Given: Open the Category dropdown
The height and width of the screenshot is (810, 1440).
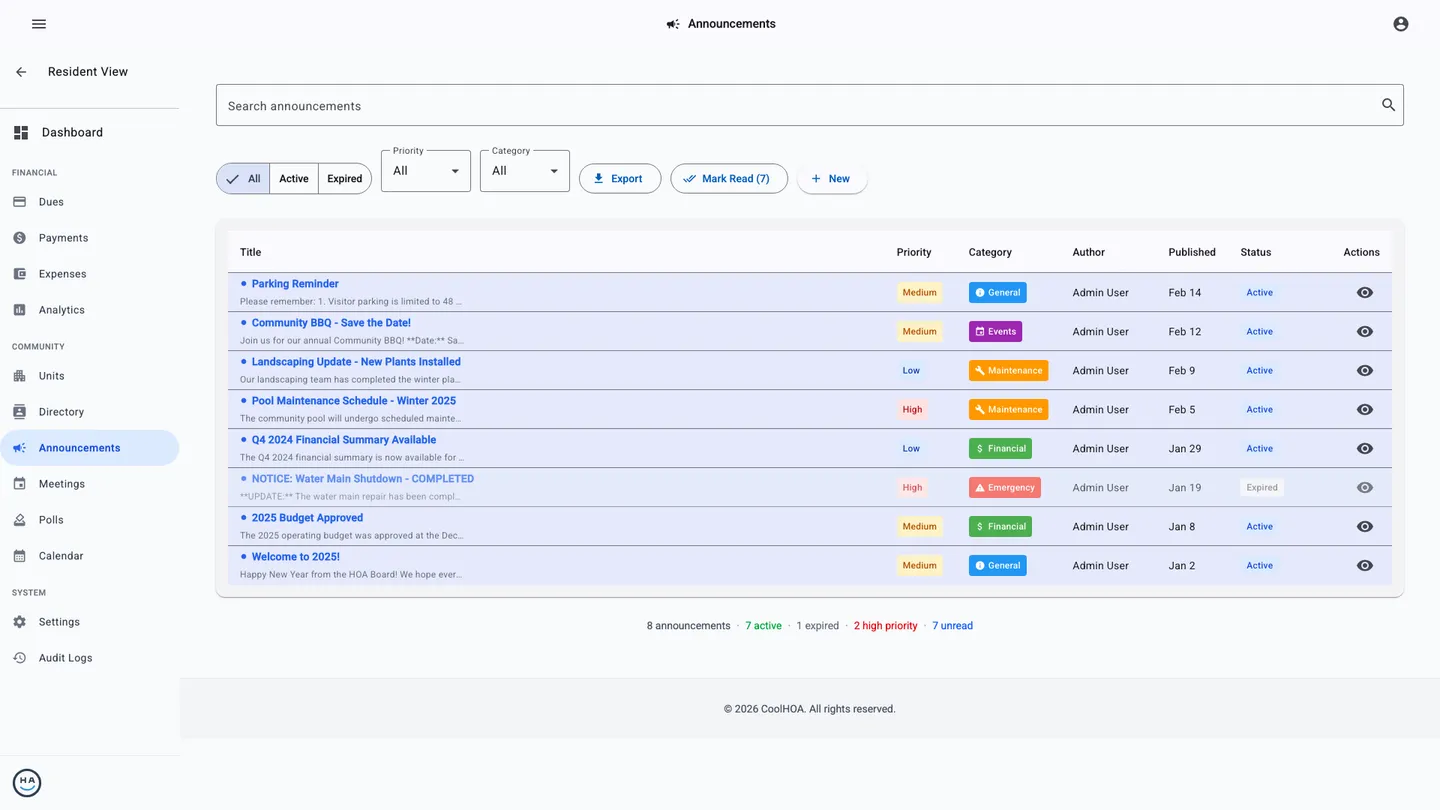Looking at the screenshot, I should [525, 171].
